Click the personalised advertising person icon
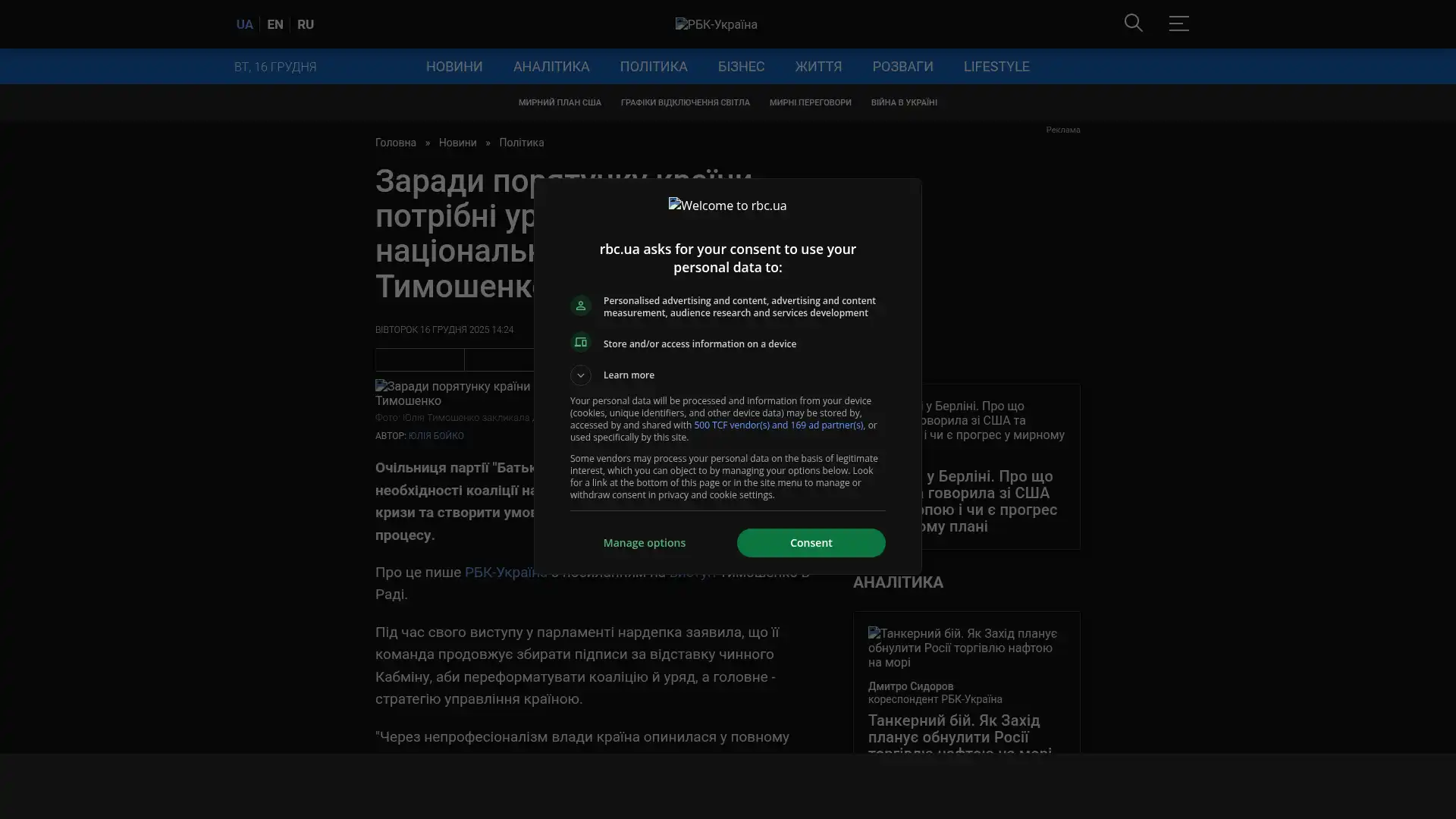 point(581,306)
